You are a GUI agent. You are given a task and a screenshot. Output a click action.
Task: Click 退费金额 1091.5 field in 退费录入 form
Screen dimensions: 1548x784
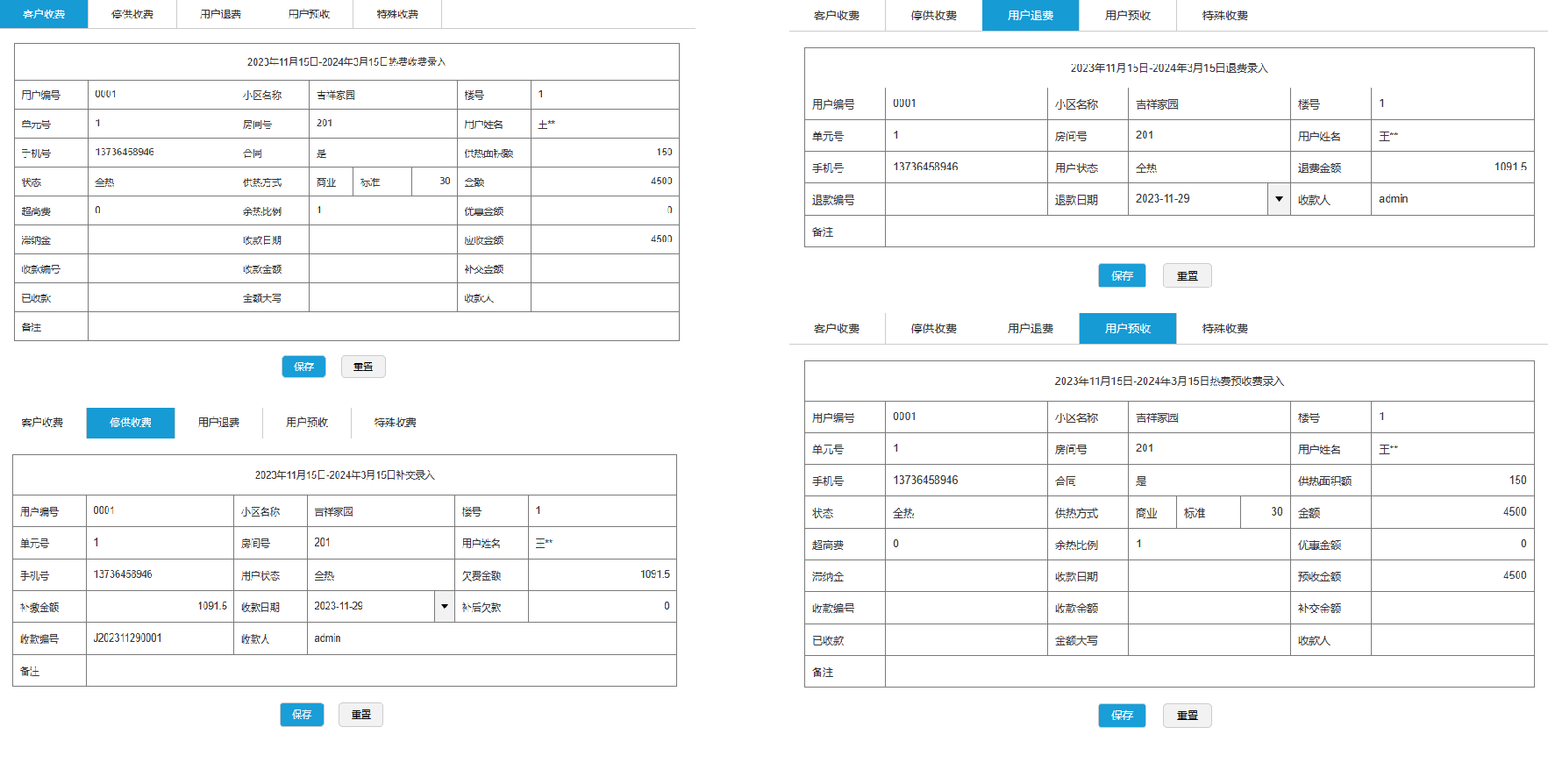[1452, 167]
